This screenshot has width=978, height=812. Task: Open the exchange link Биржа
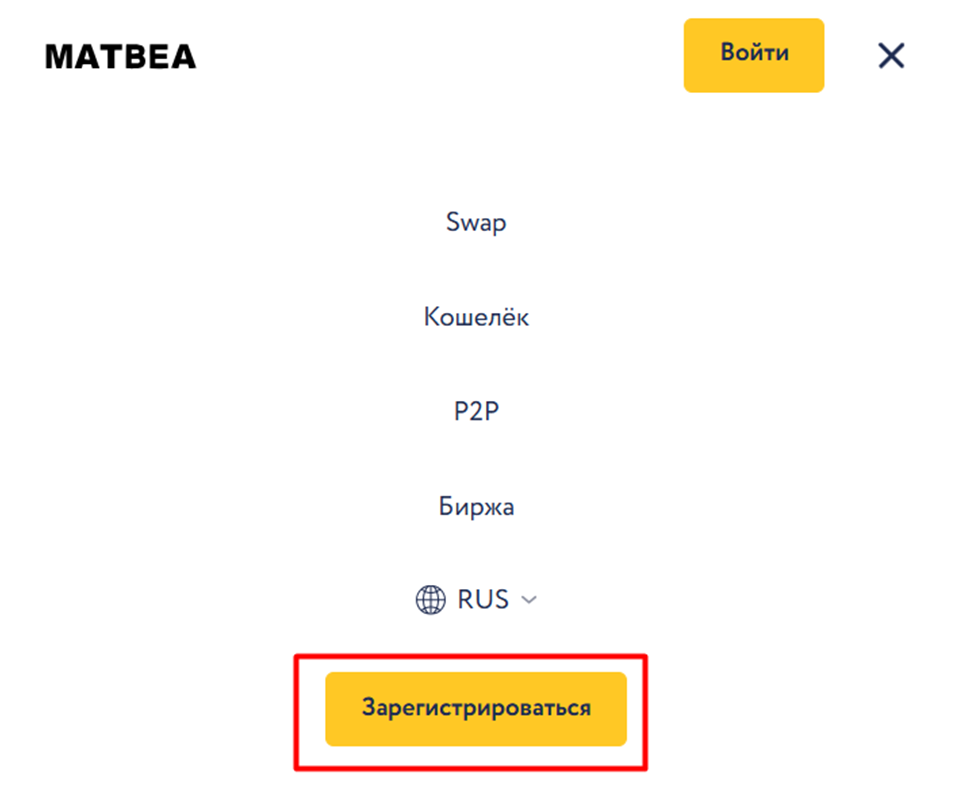(x=476, y=506)
